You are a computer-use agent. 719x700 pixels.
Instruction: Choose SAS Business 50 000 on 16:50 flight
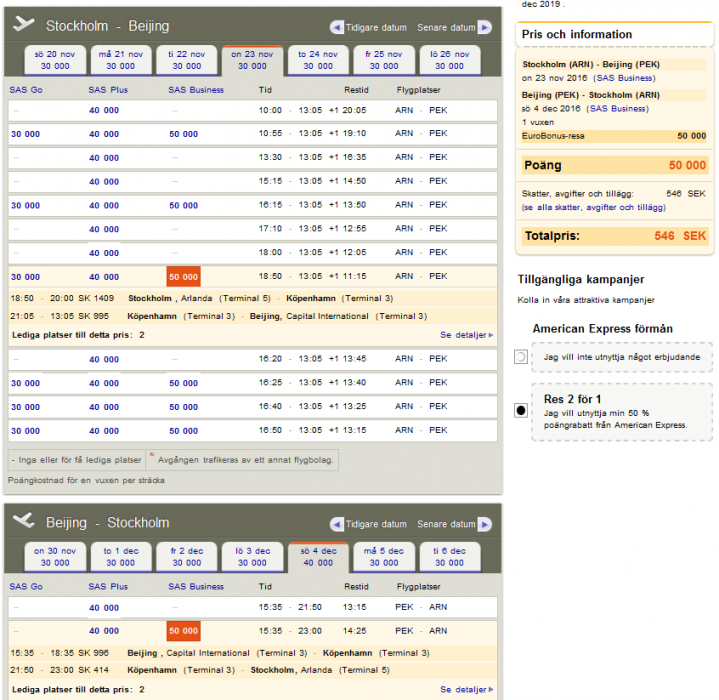183,431
